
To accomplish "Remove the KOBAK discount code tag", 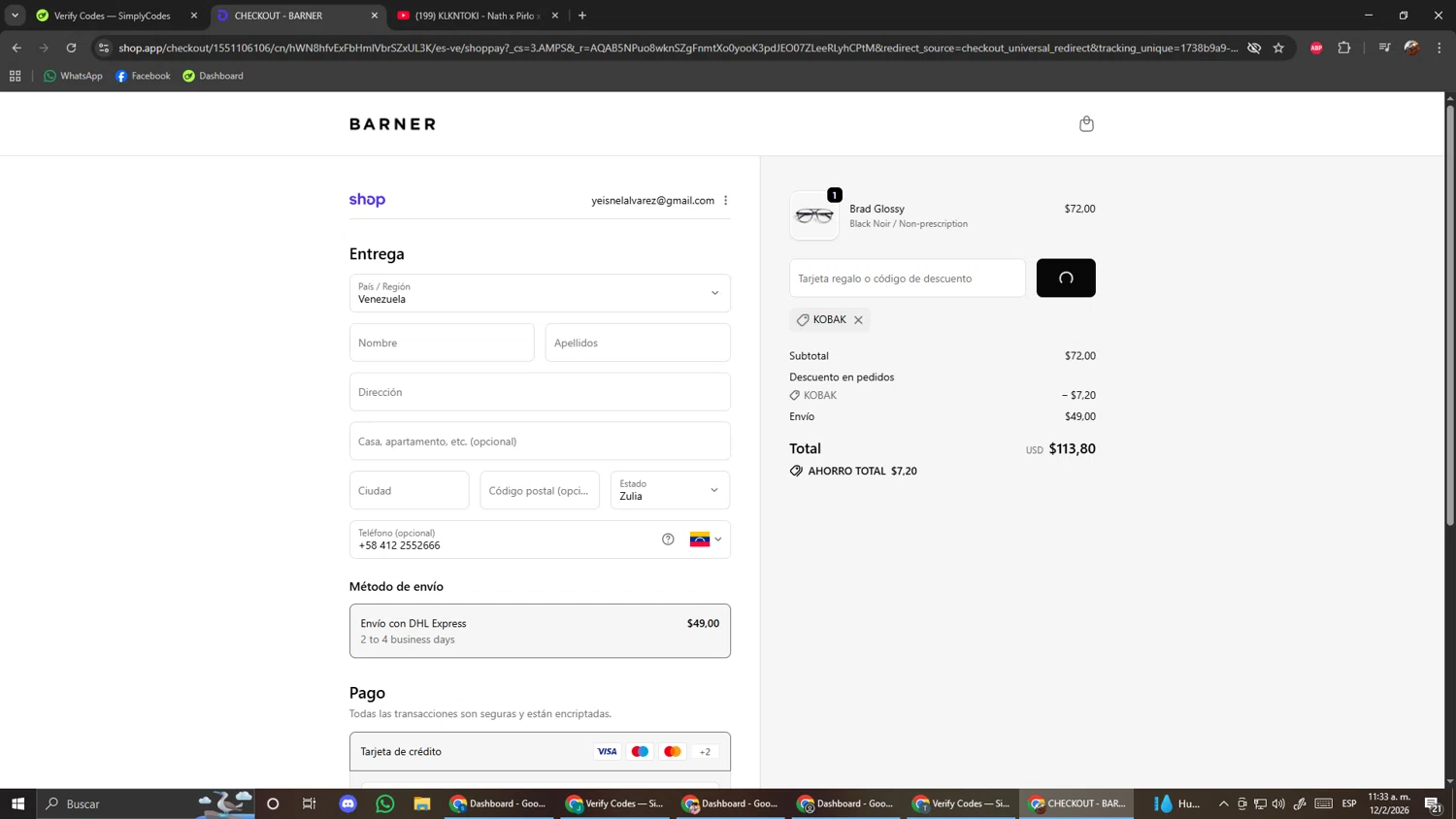I will [x=858, y=320].
